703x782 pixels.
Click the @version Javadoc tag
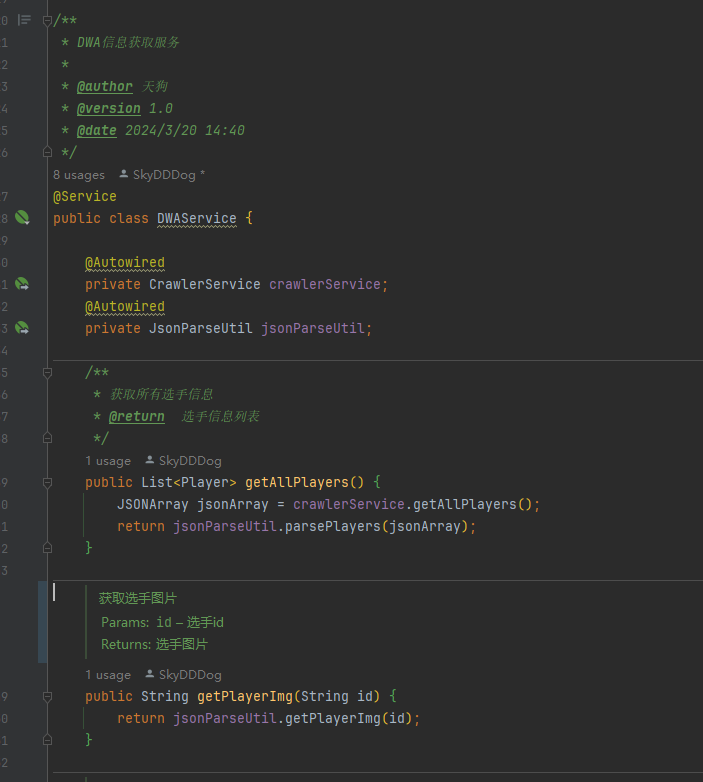(x=109, y=108)
